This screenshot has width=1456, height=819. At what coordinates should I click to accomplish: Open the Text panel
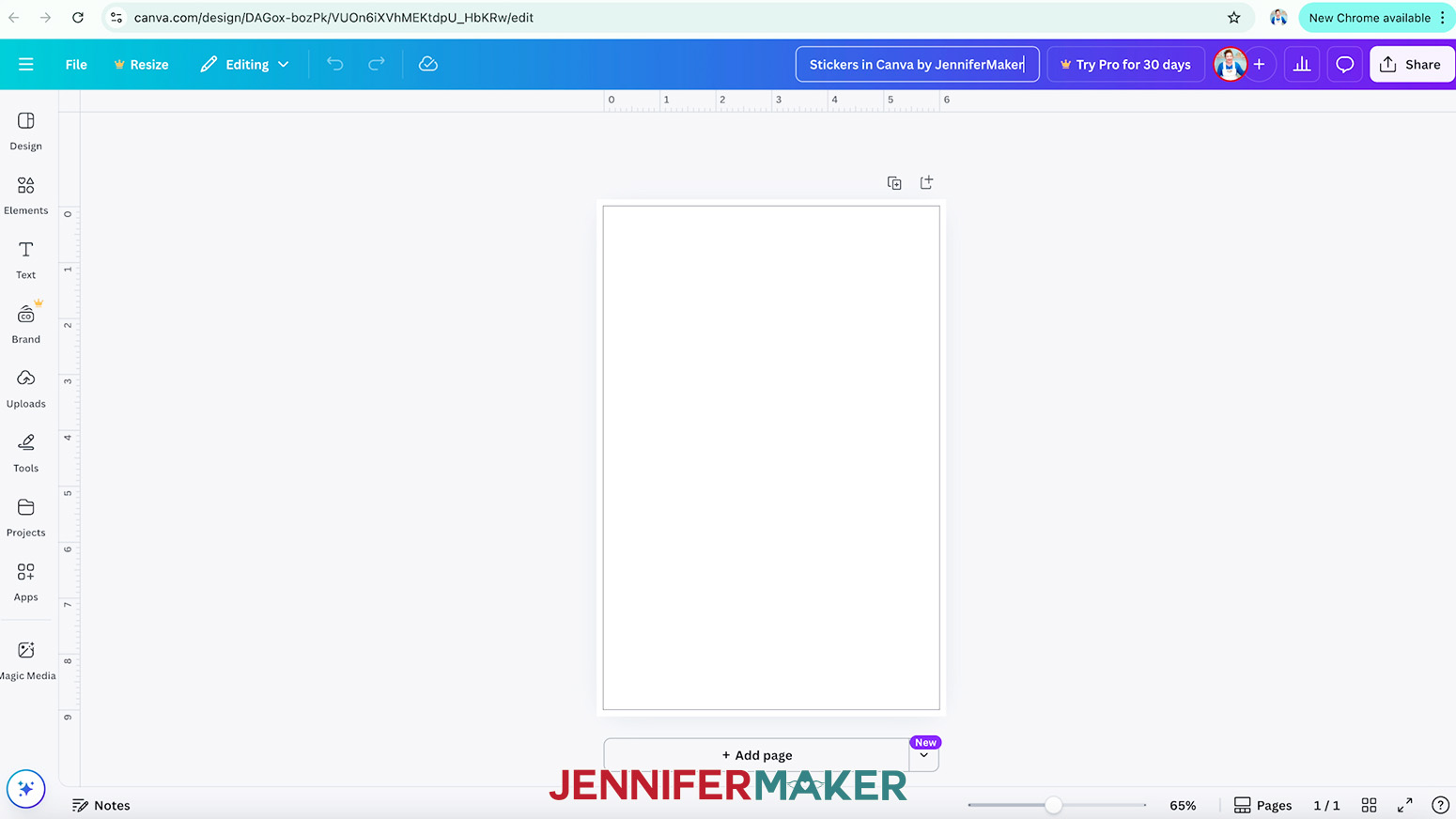[26, 260]
